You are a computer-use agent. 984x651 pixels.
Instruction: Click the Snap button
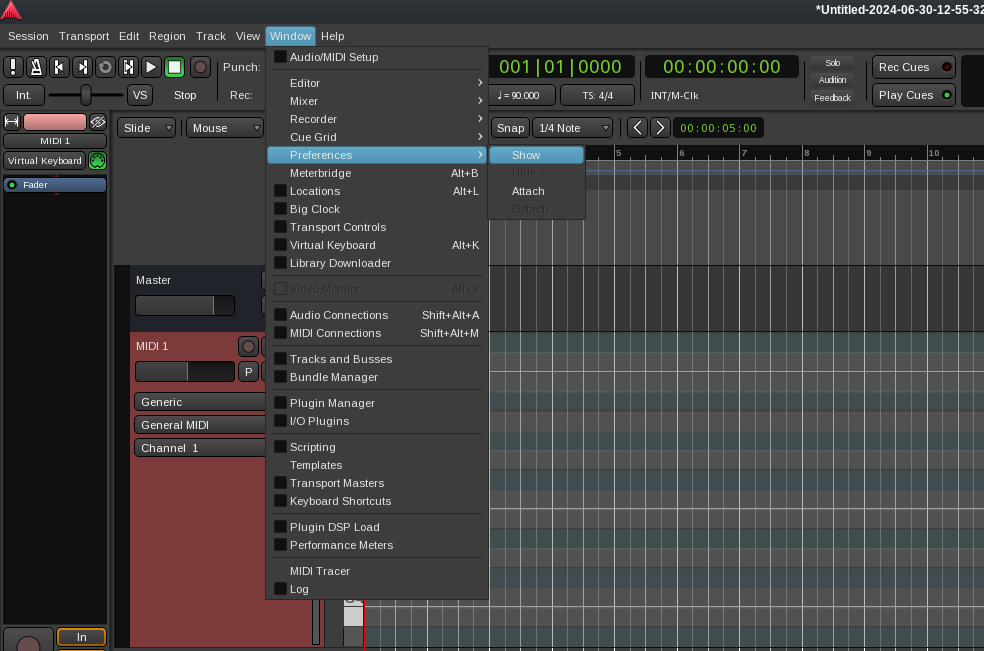click(x=510, y=128)
